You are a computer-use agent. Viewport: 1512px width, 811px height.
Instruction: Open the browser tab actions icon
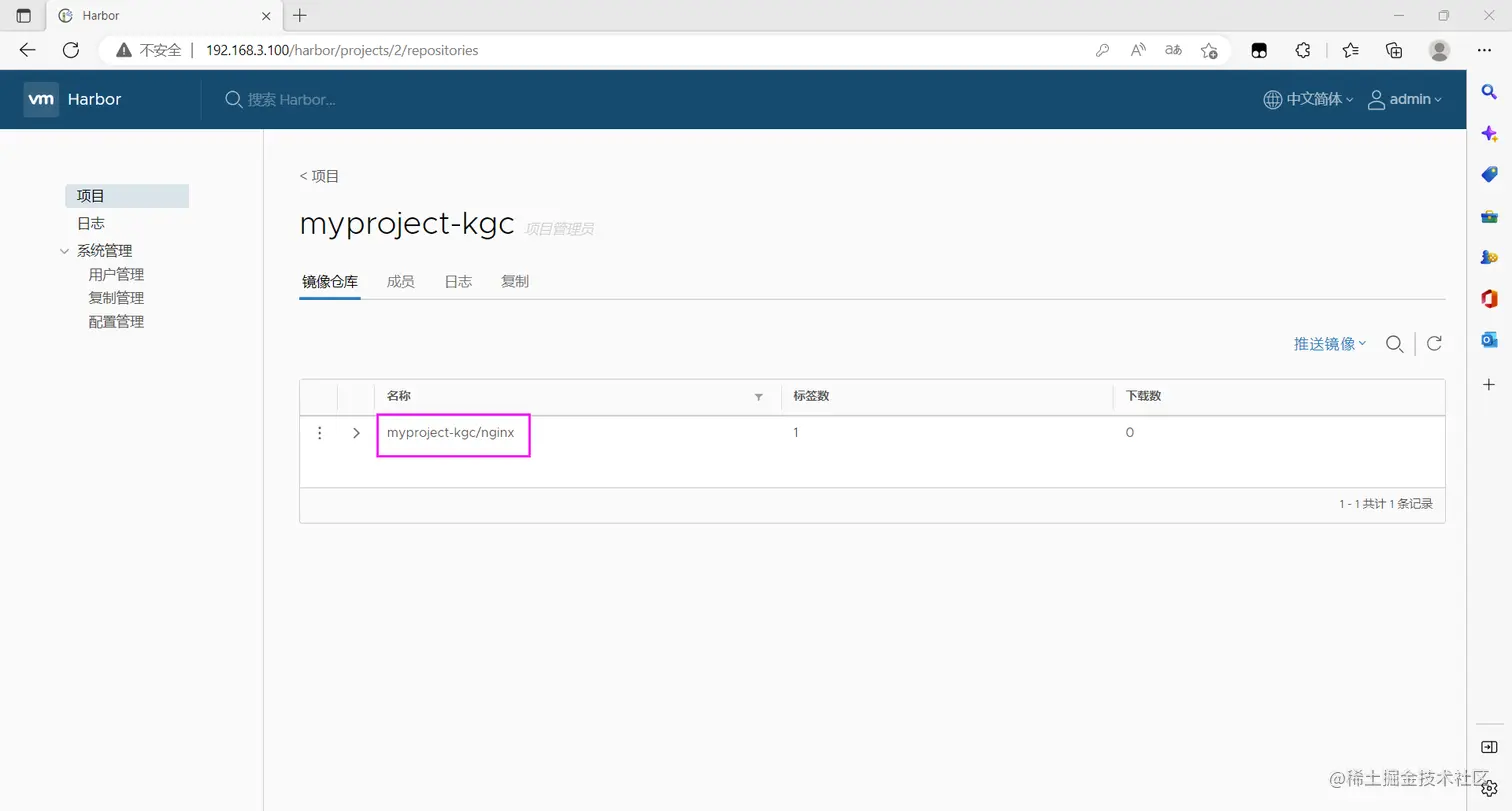pos(24,16)
